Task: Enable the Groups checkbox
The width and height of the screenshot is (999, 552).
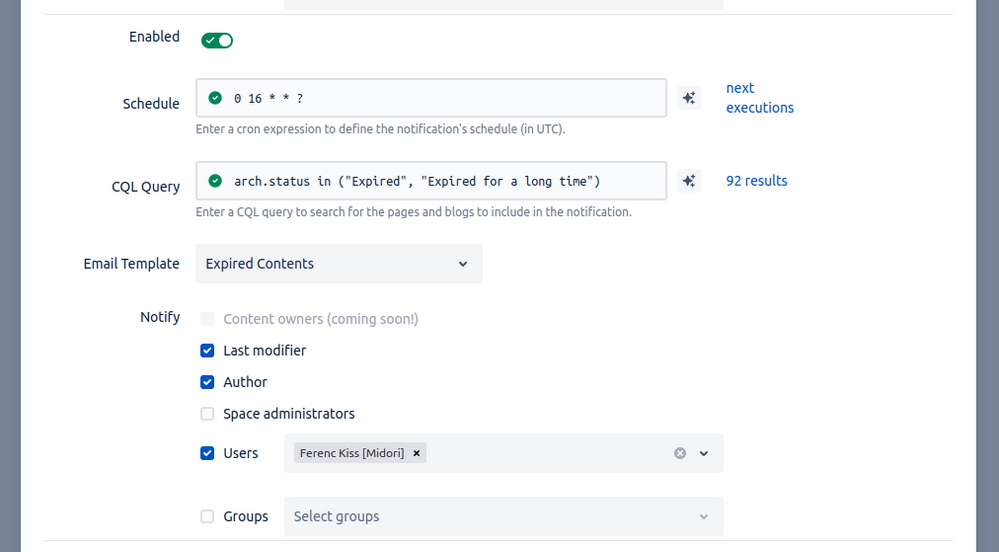Action: coord(207,516)
